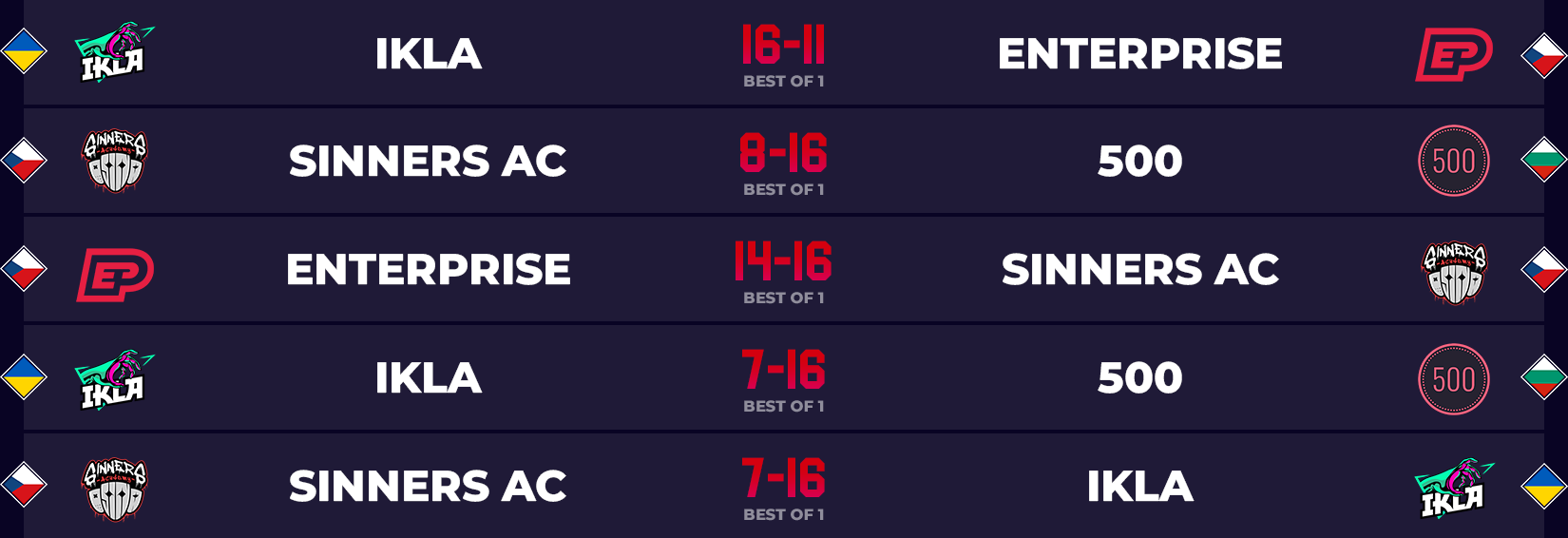Click the Sinners AC logo in the third row

pos(1454,273)
